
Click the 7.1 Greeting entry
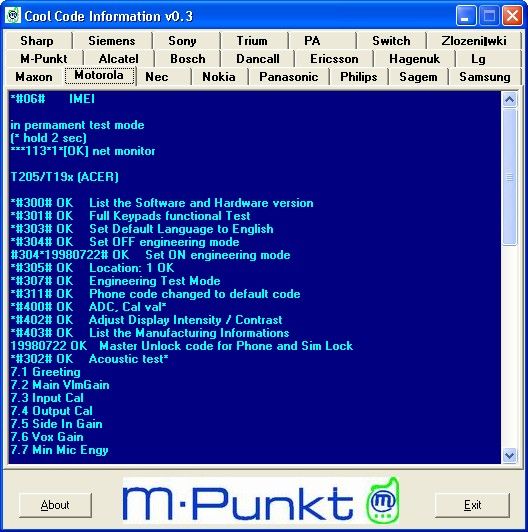[45, 372]
